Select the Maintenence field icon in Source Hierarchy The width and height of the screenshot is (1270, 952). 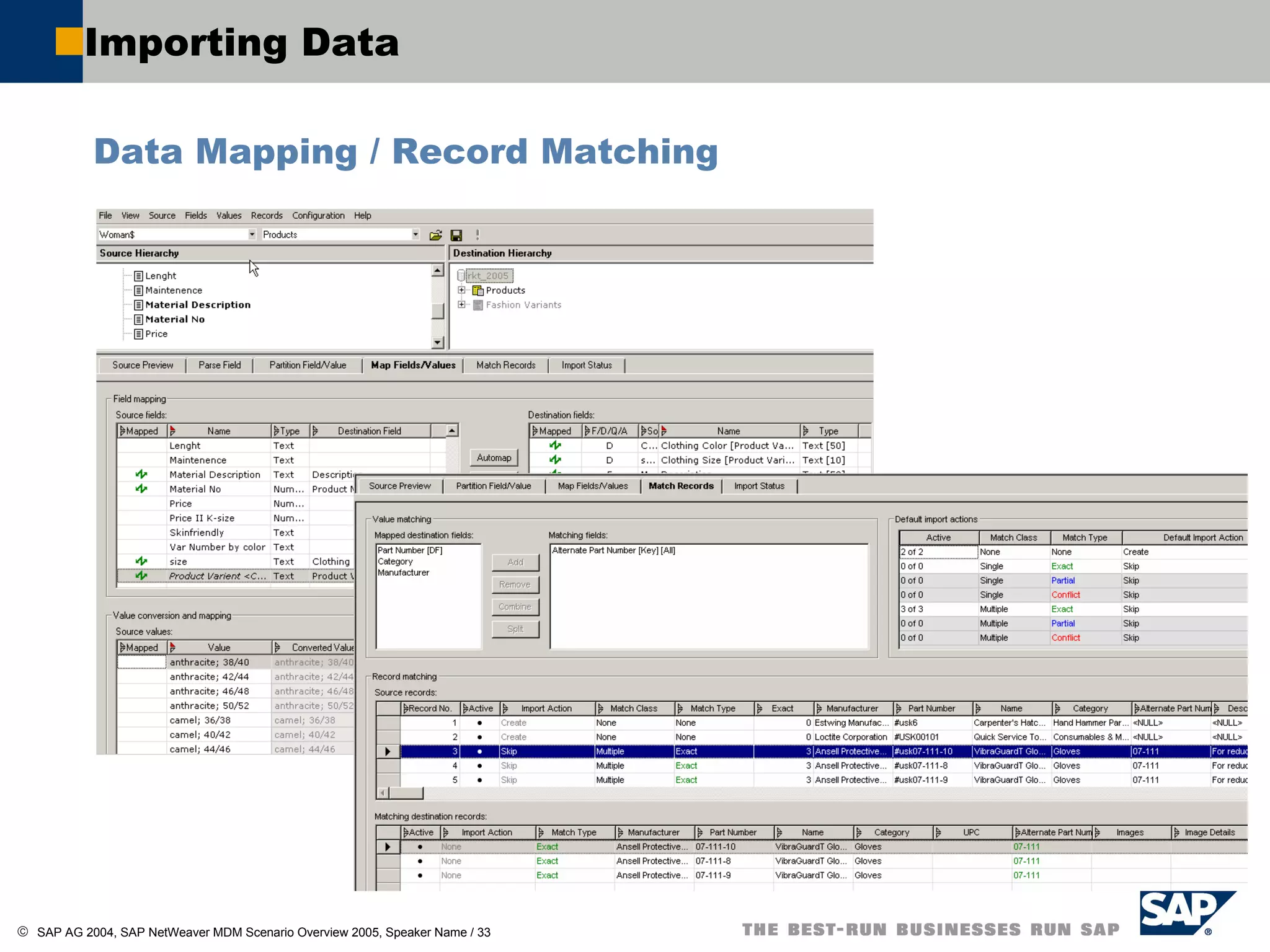(x=139, y=290)
